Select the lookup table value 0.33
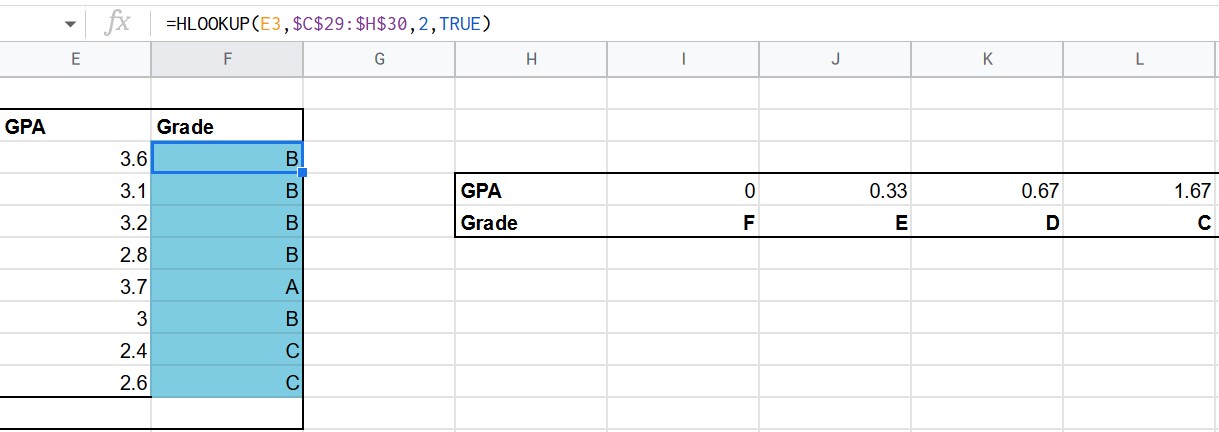Screen dimensions: 1219x432 click(x=835, y=191)
